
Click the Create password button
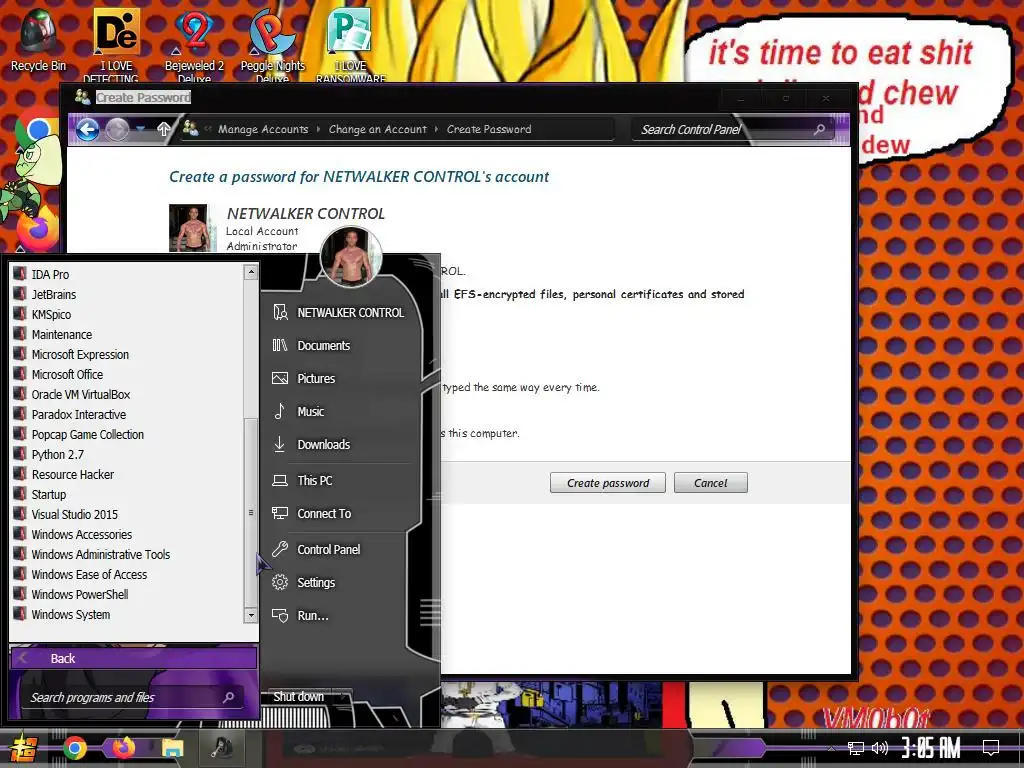[607, 483]
